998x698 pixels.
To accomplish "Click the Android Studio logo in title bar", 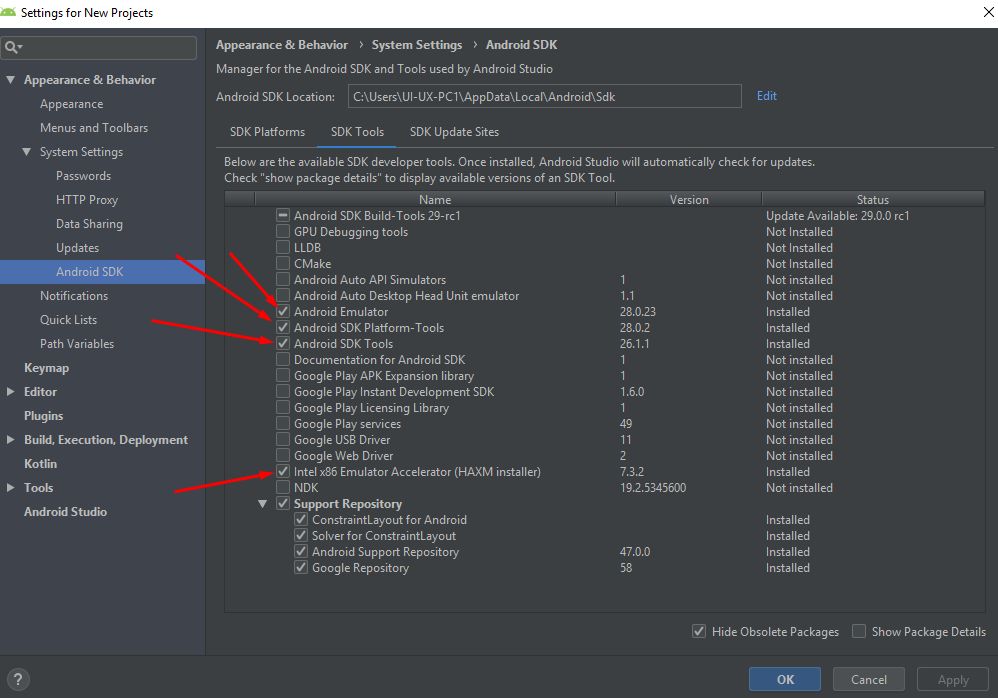I will tap(8, 12).
